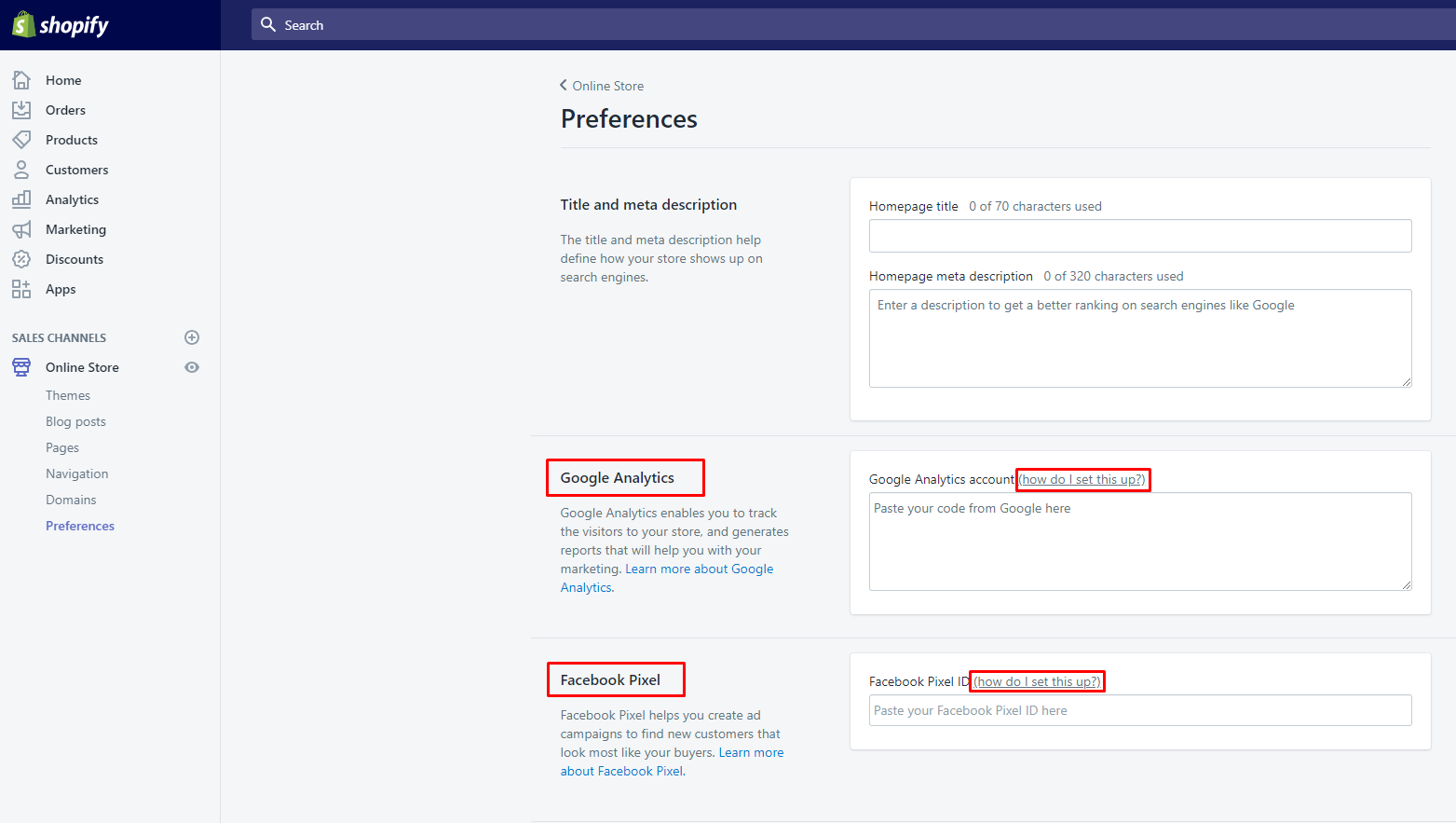Click the Apps grid icon
Image resolution: width=1456 pixels, height=823 pixels.
coord(21,289)
